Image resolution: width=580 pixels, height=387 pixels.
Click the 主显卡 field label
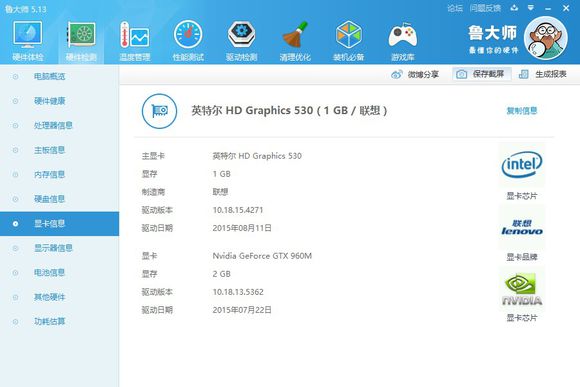point(153,156)
